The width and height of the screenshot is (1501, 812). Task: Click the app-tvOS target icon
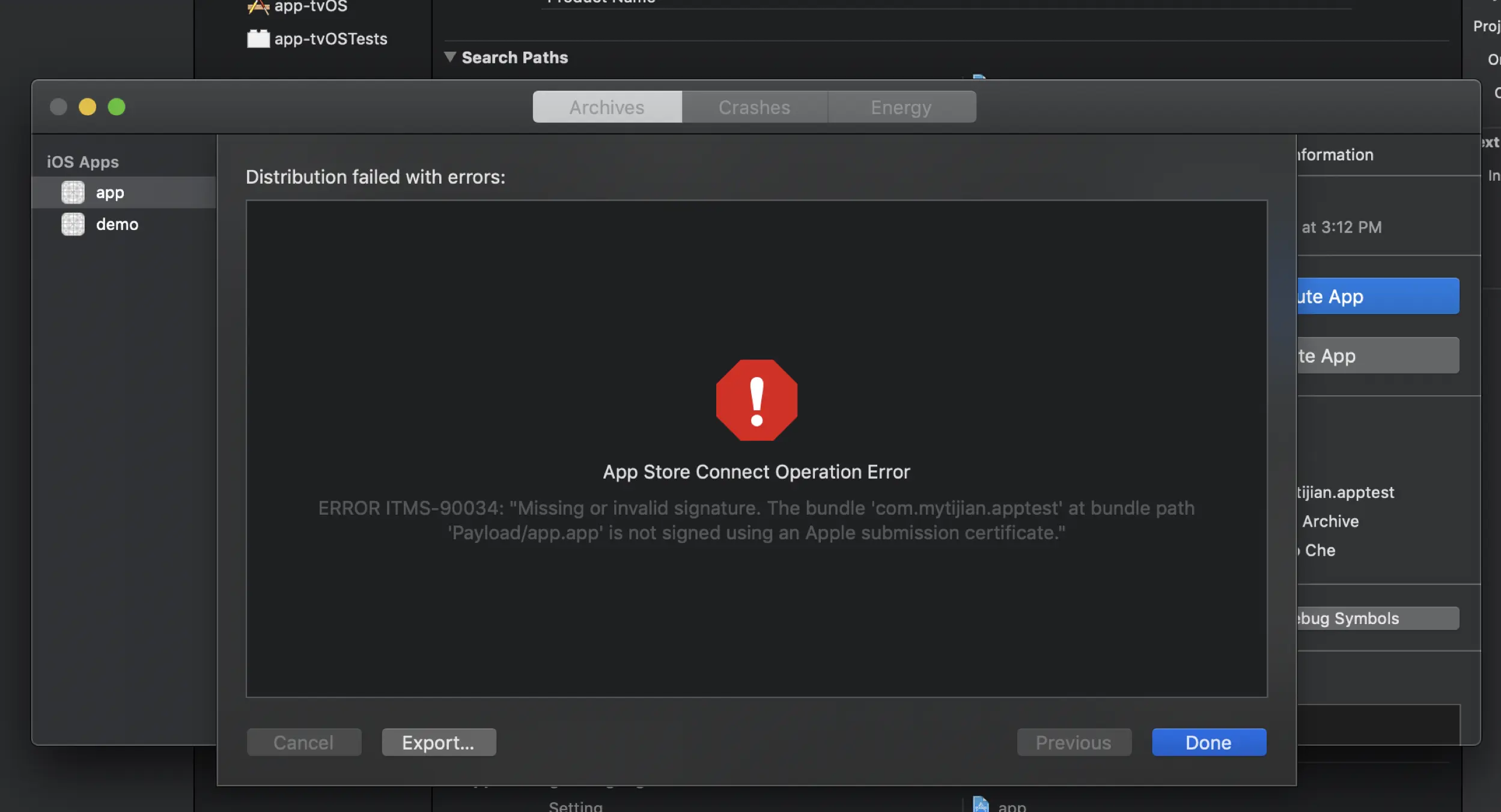258,7
